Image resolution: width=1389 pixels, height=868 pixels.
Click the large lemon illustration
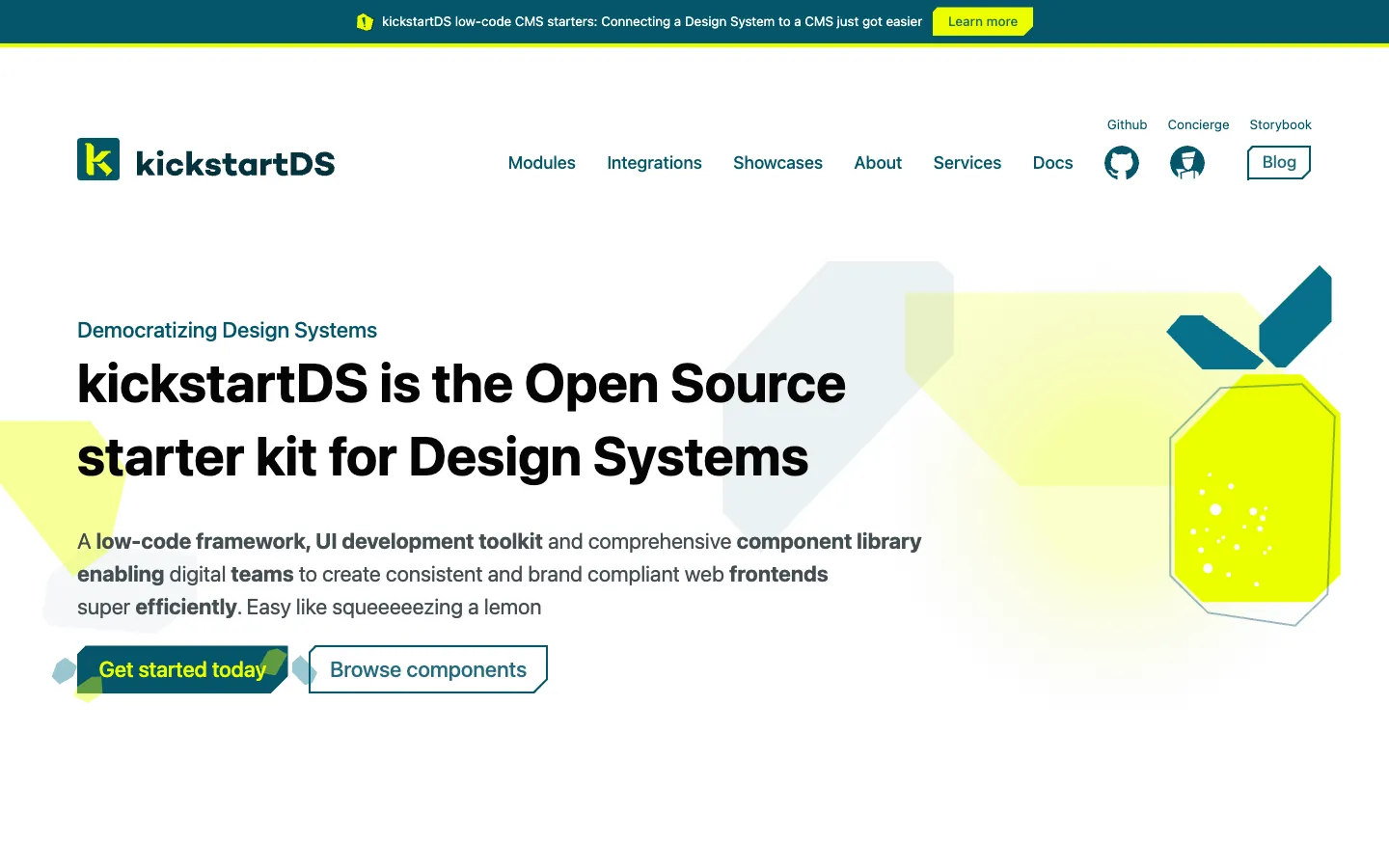pyautogui.click(x=1252, y=447)
